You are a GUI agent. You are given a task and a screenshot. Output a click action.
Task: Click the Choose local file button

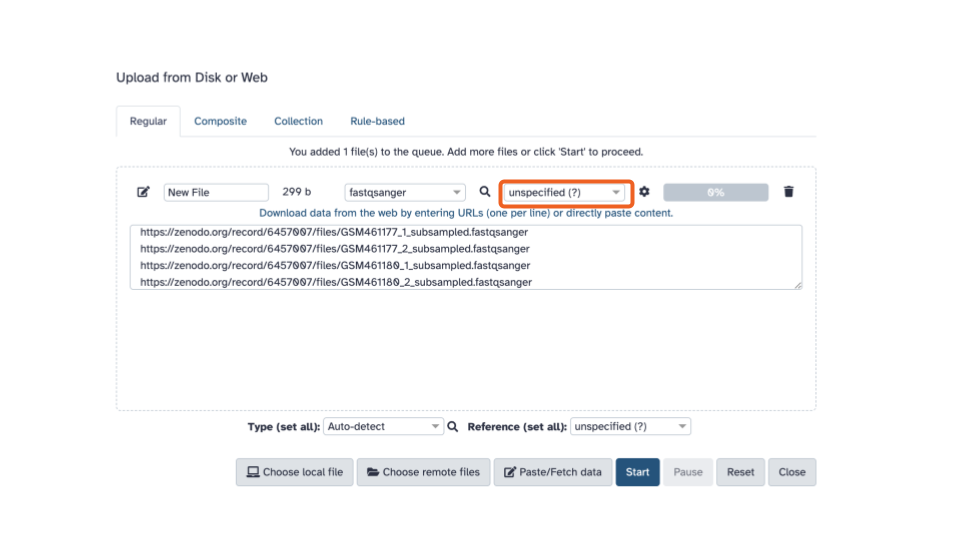pos(295,472)
